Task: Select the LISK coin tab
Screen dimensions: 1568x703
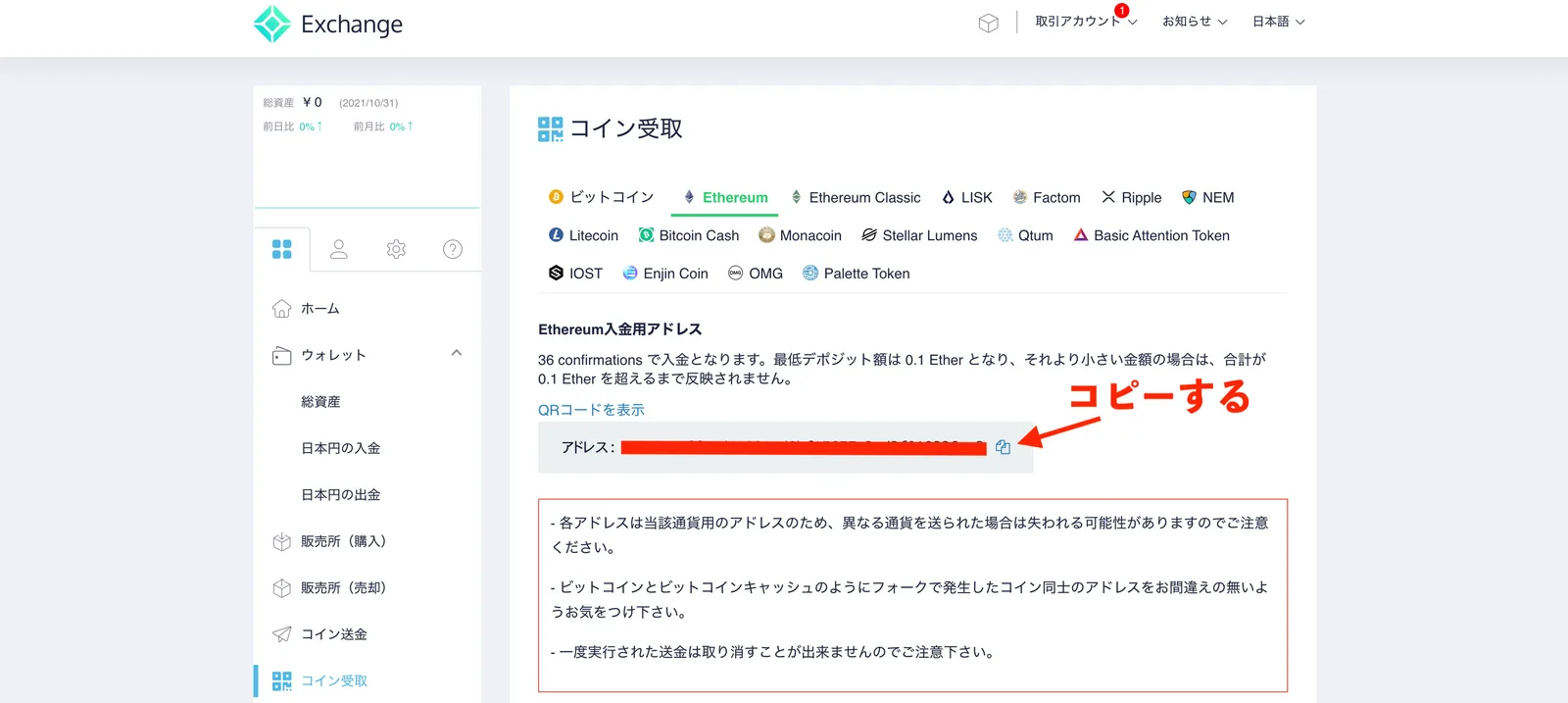Action: (967, 197)
